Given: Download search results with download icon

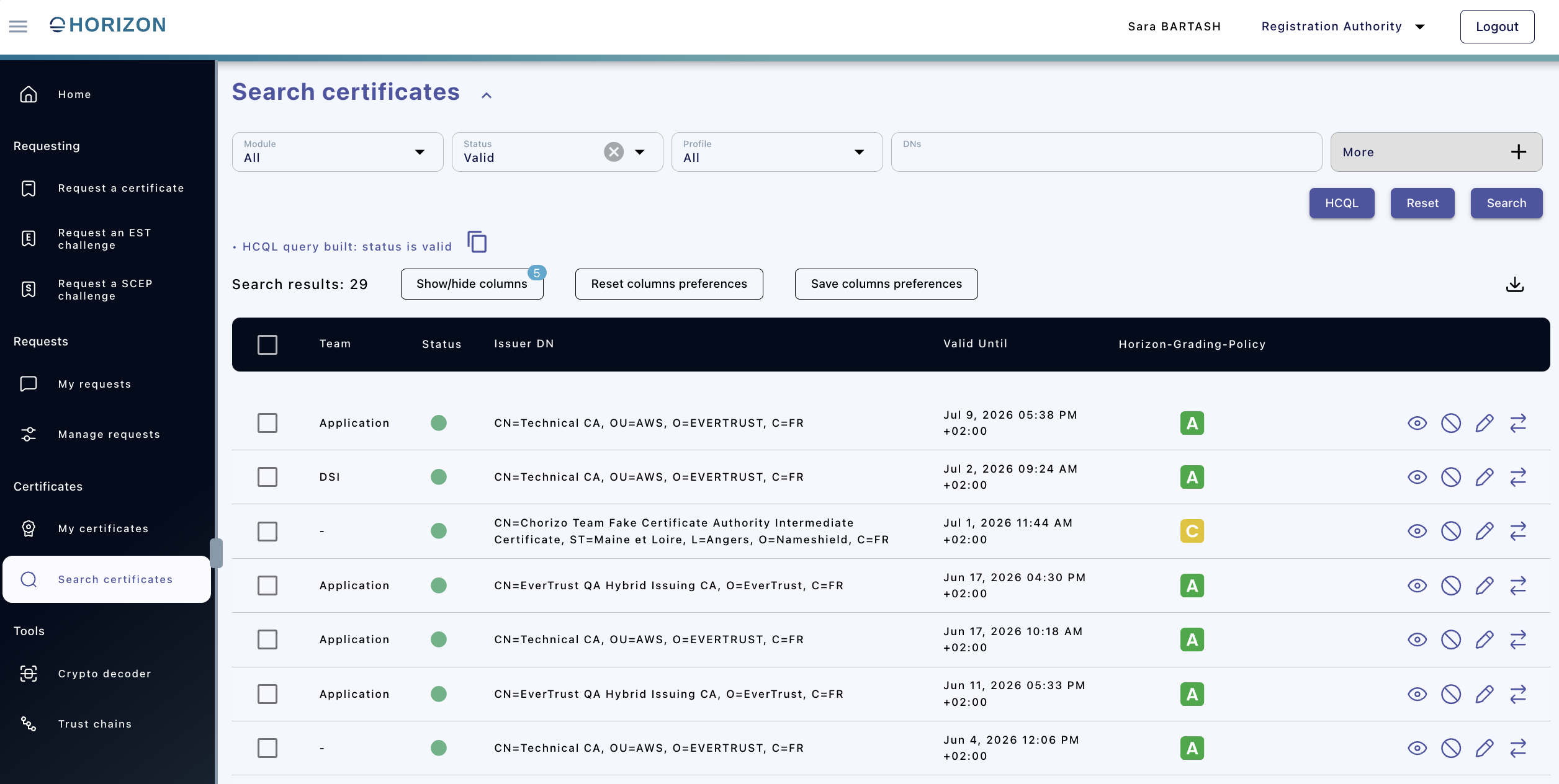Looking at the screenshot, I should click(1514, 284).
